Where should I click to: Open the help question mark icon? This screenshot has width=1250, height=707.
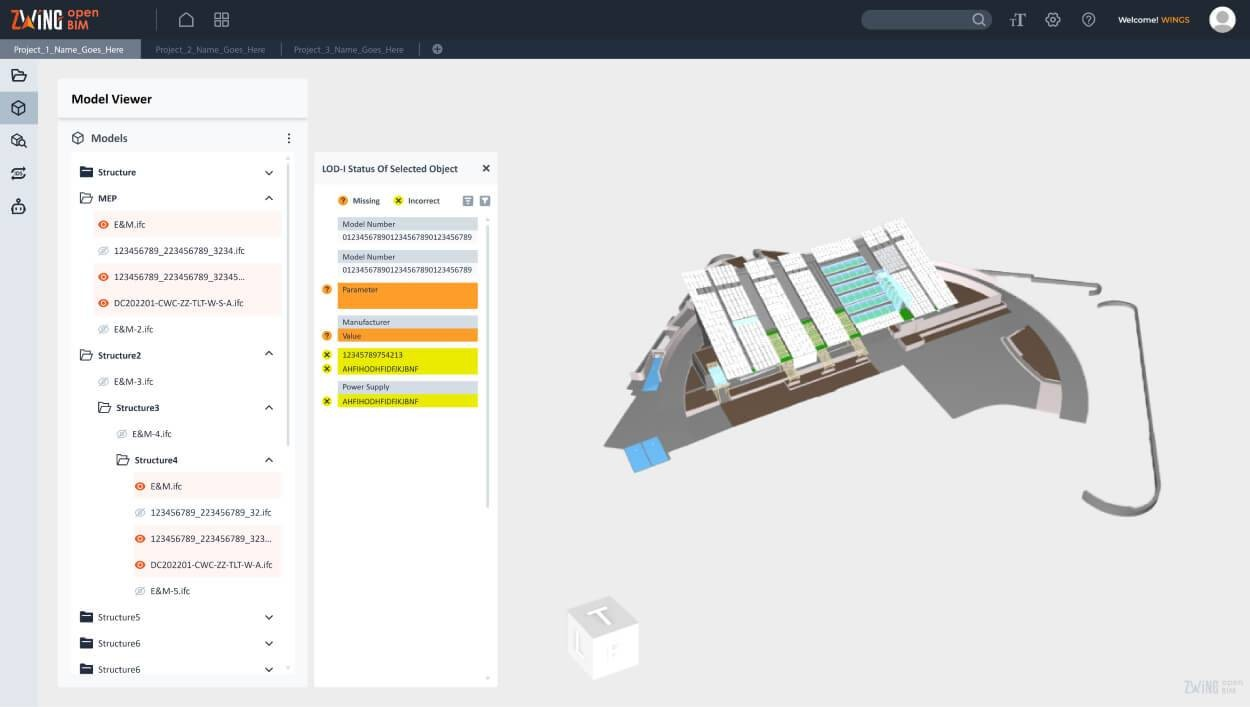tap(1089, 20)
